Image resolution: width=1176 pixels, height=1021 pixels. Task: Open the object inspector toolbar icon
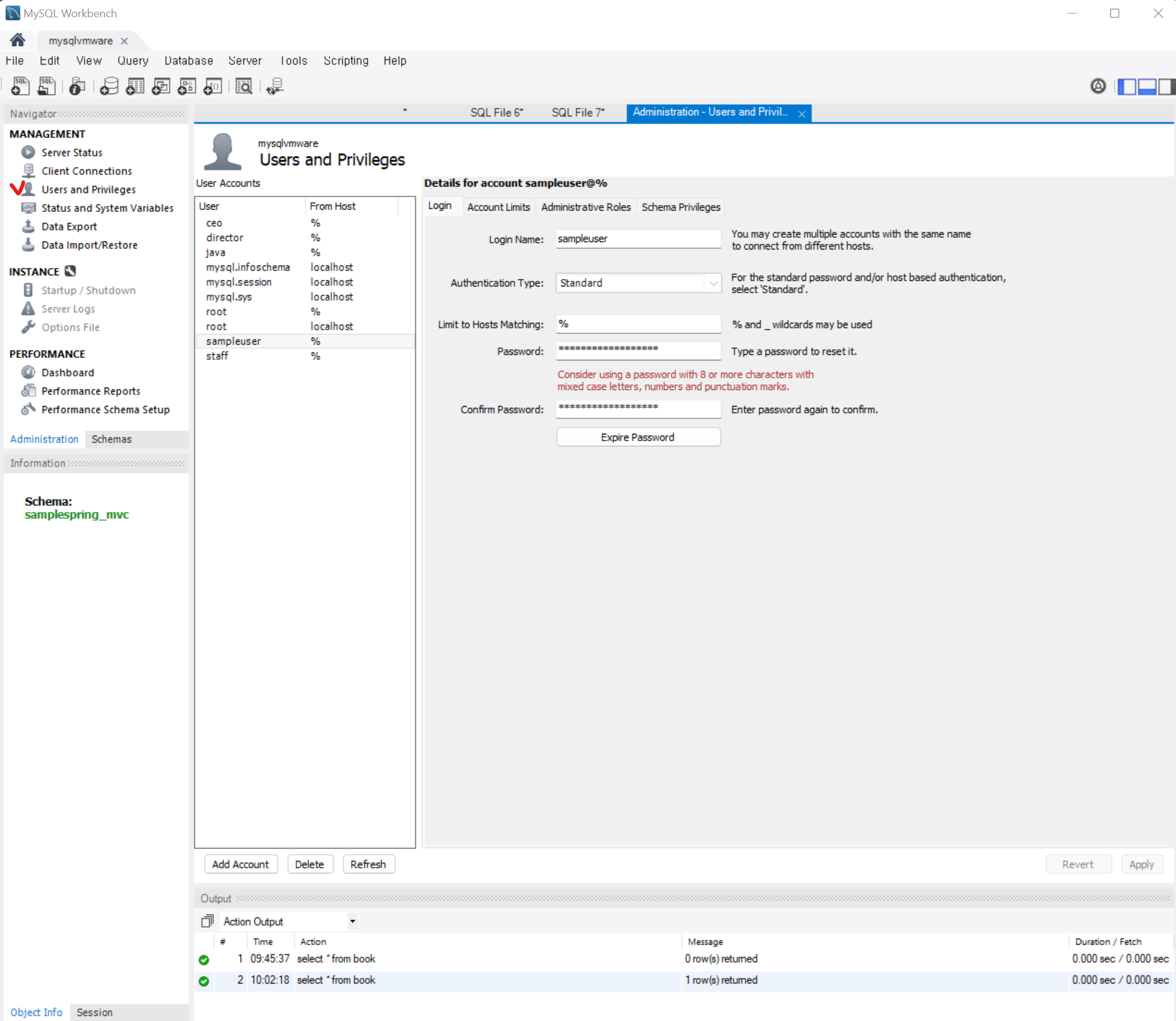[77, 86]
